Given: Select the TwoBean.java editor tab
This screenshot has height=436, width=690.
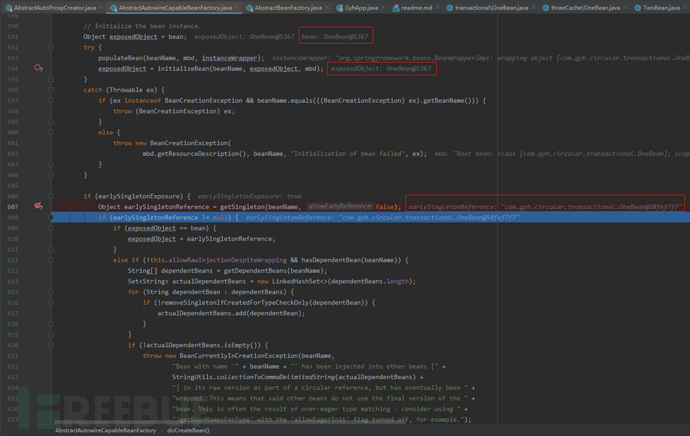Looking at the screenshot, I should click(x=660, y=7).
